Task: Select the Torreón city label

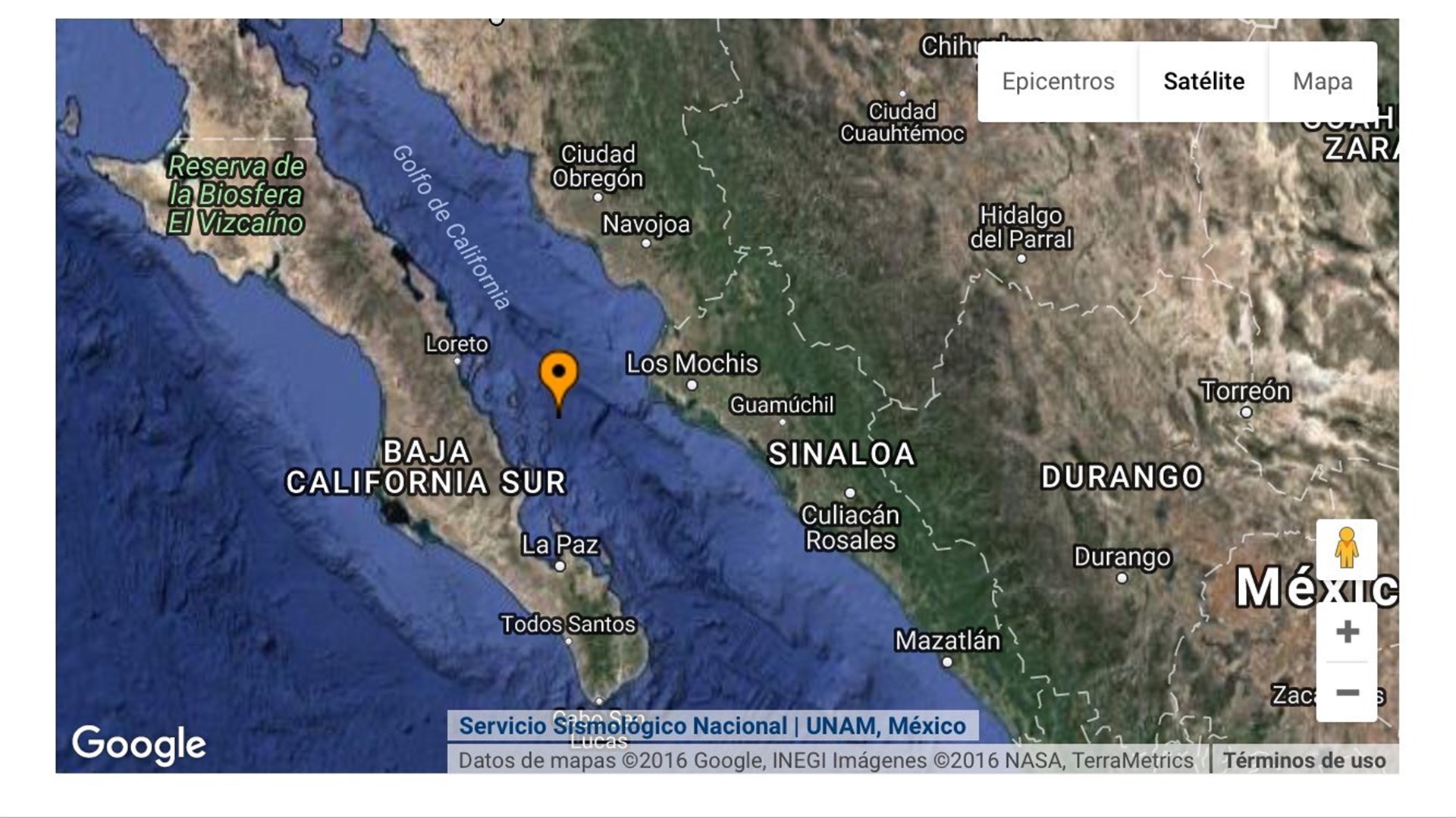Action: point(1244,390)
